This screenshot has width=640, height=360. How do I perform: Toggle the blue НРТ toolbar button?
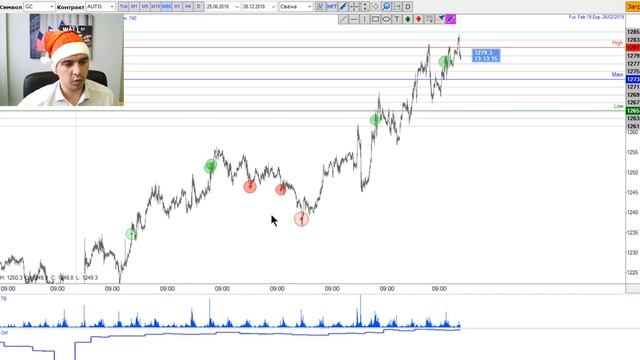tap(332, 7)
